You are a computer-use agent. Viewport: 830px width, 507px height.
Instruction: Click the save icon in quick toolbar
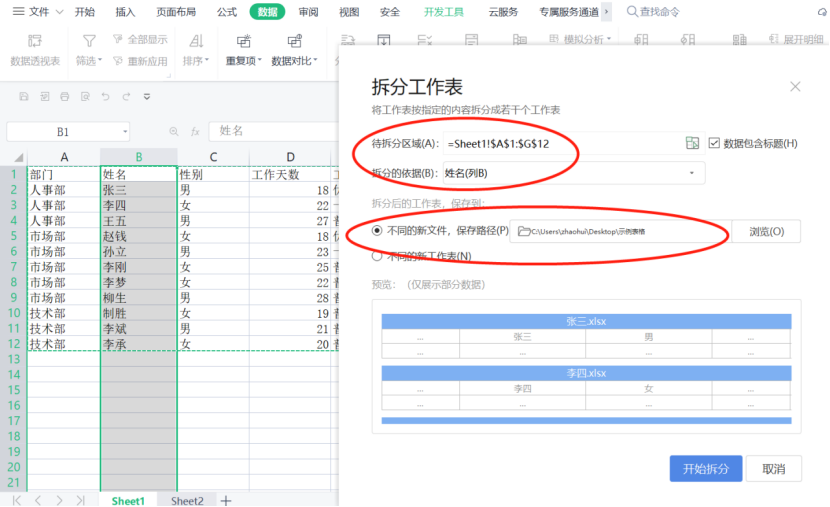[x=24, y=96]
